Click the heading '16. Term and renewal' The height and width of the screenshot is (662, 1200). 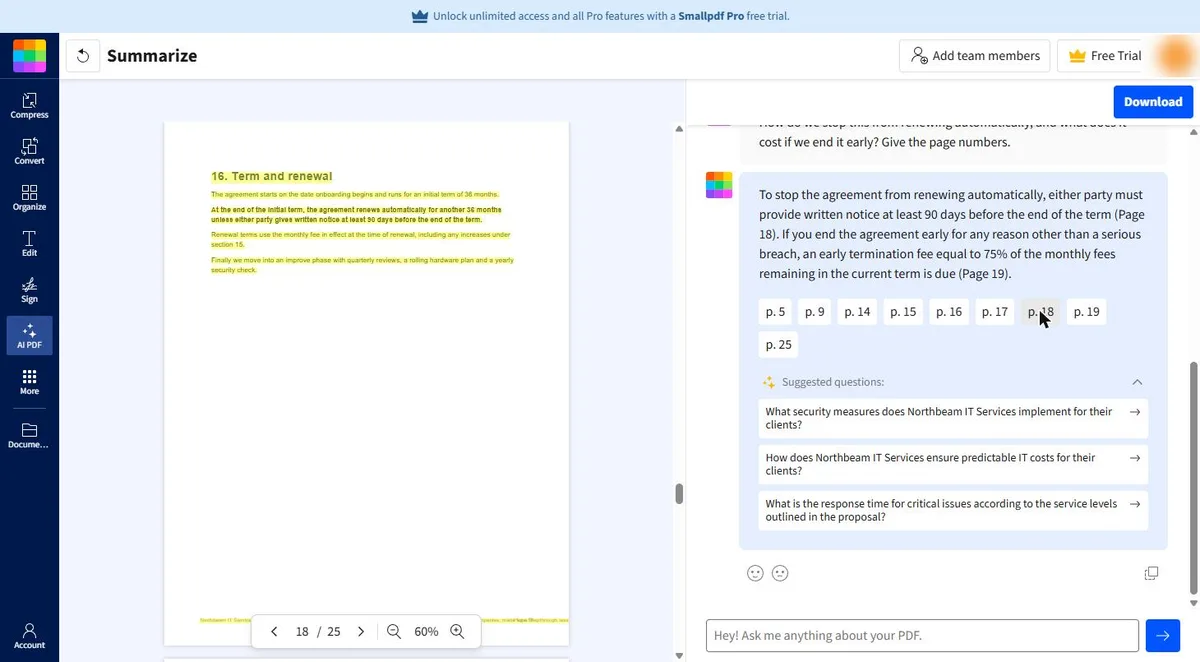click(x=272, y=176)
